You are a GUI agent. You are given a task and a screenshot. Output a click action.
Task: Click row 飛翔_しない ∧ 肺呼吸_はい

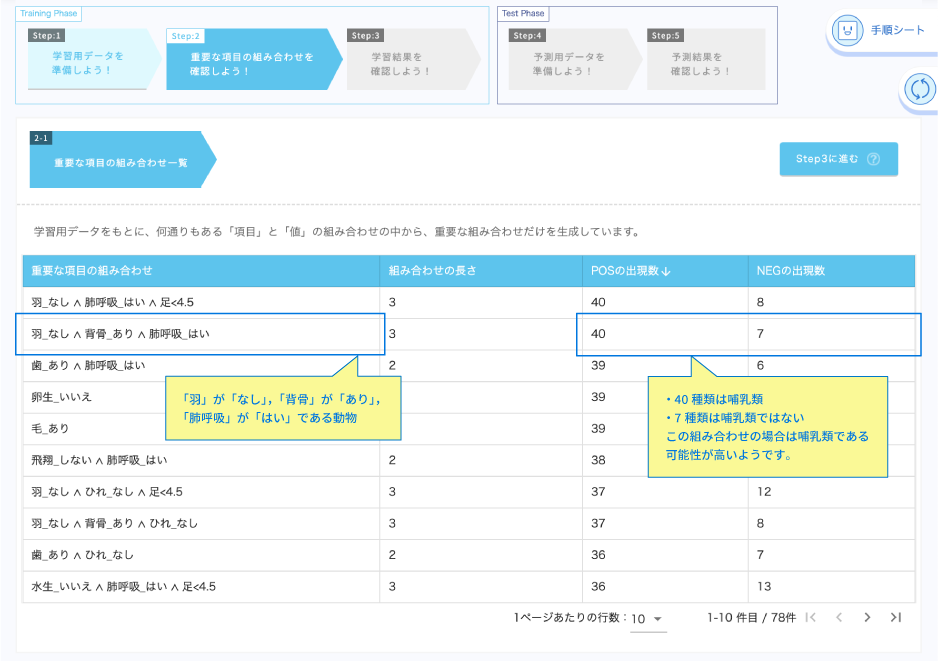click(469, 460)
